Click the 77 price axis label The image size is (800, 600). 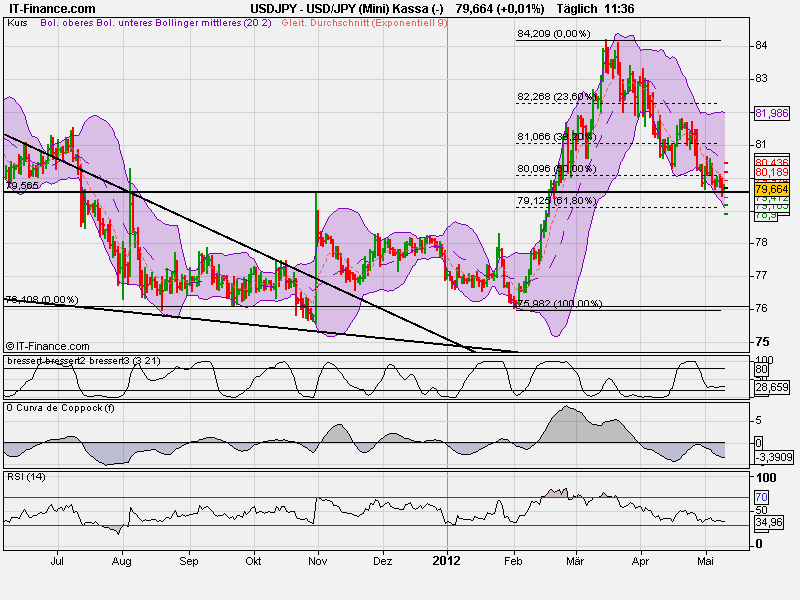(x=761, y=276)
